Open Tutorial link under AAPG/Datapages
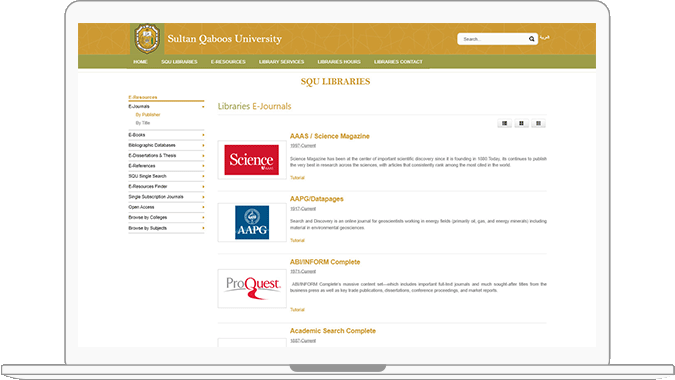 [x=297, y=241]
